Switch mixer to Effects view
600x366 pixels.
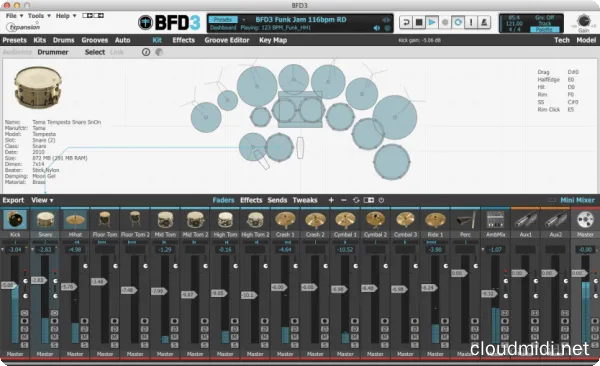coord(251,200)
